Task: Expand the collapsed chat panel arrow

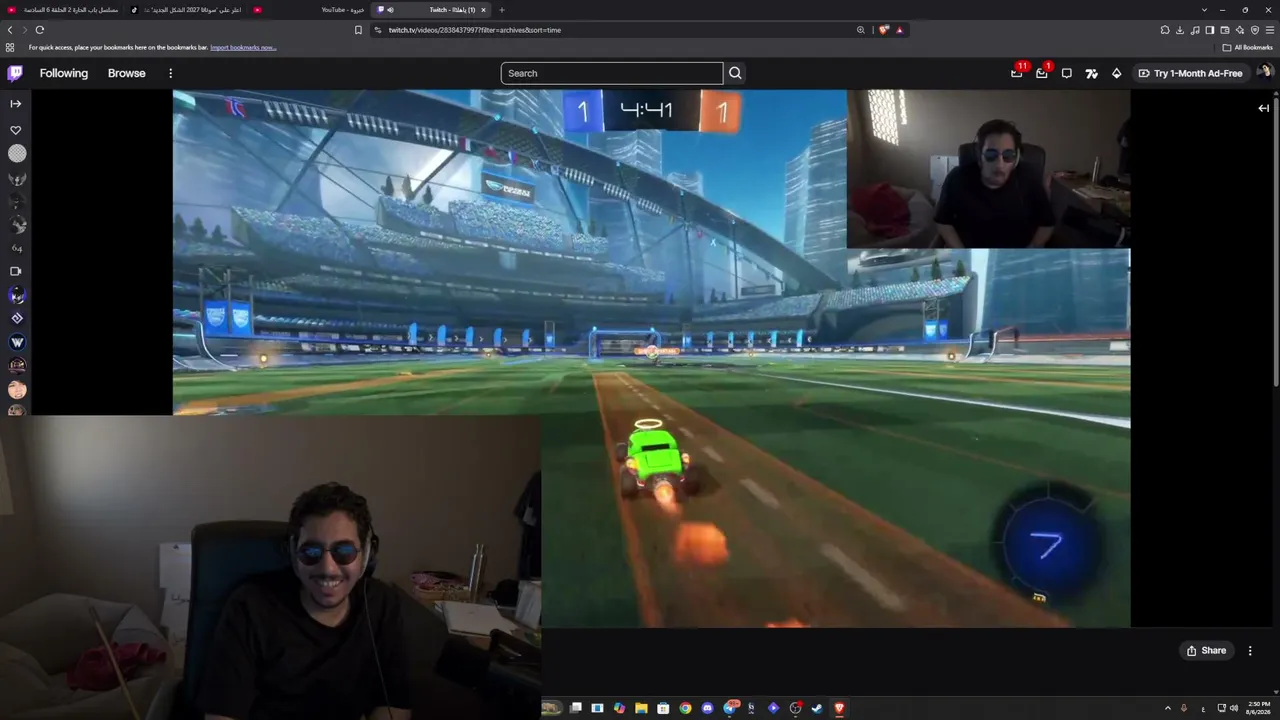Action: [1264, 108]
